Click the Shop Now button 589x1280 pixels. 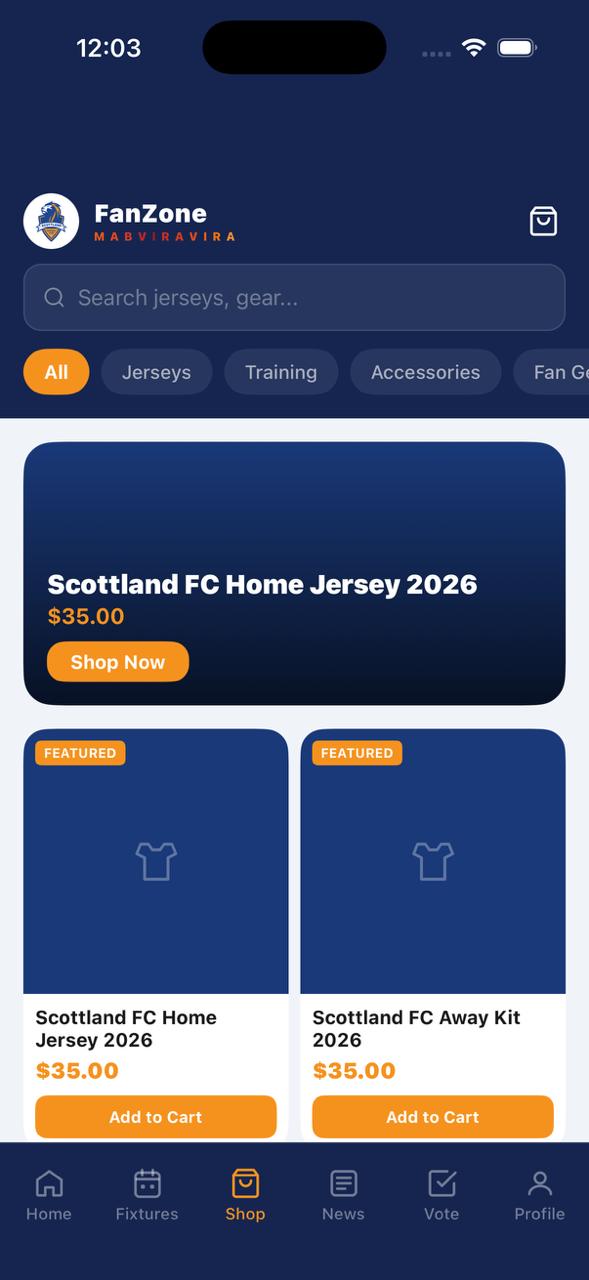point(117,661)
